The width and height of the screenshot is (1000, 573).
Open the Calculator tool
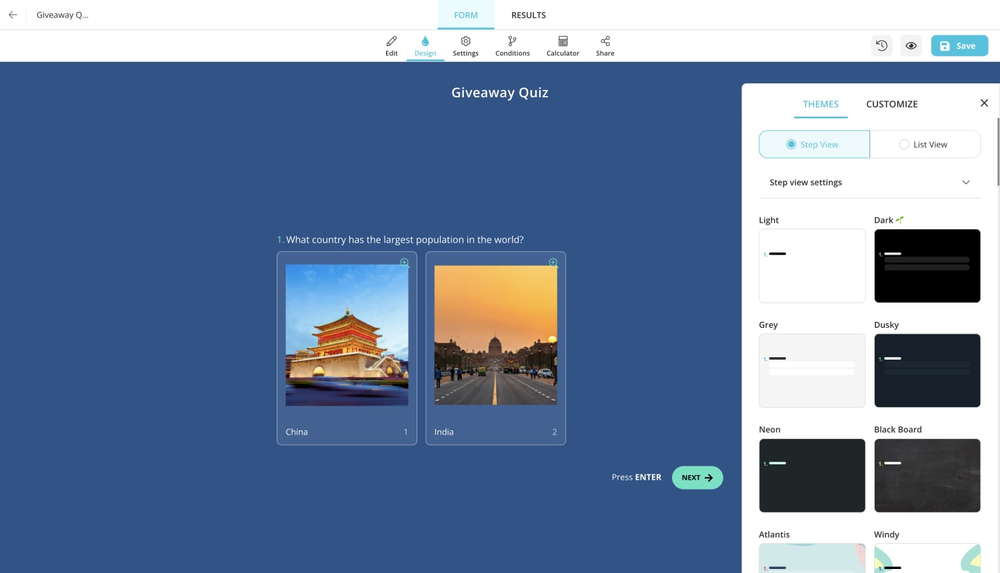click(562, 46)
